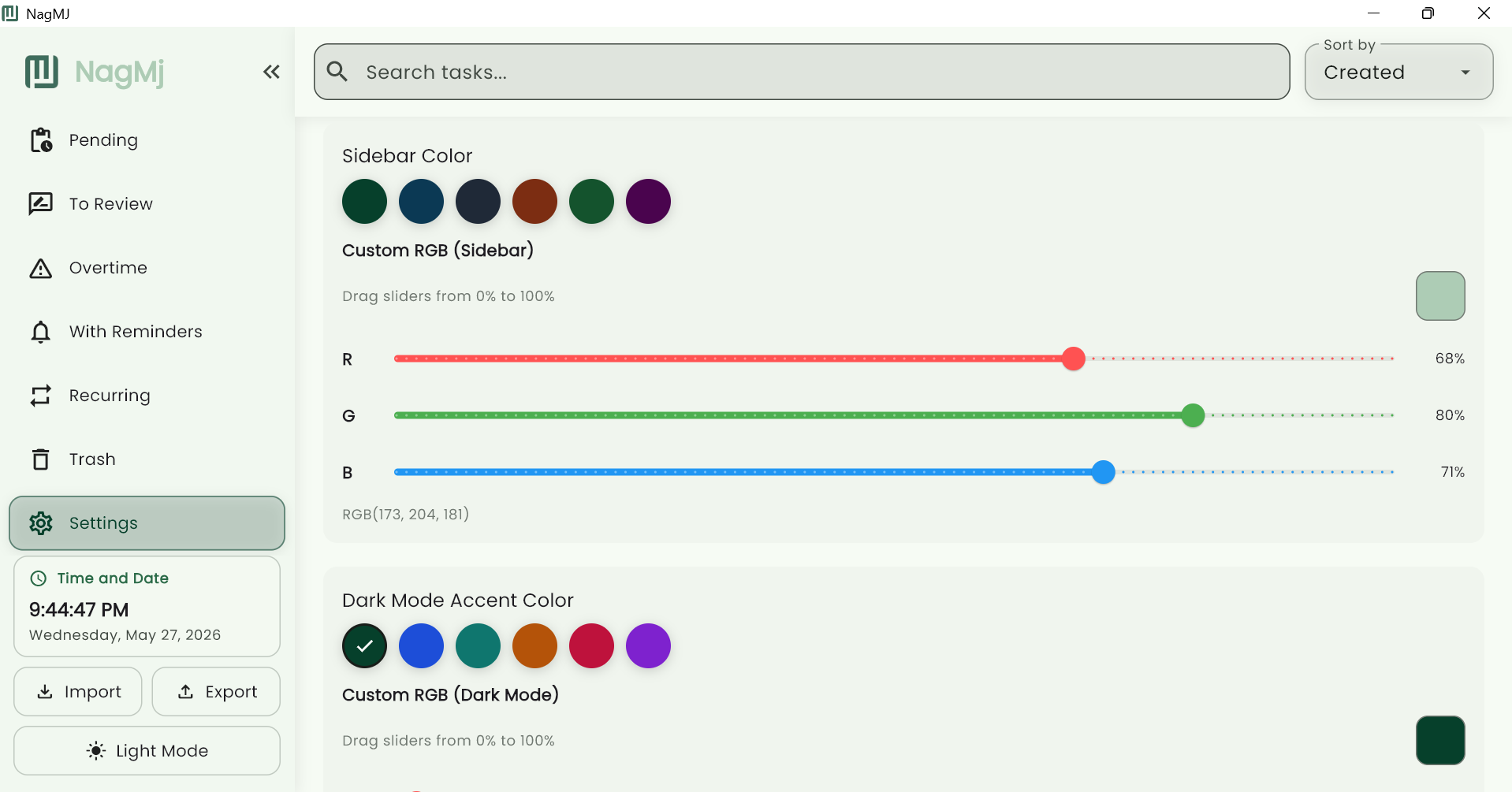
Task: Click the Settings gear icon
Action: 41,523
